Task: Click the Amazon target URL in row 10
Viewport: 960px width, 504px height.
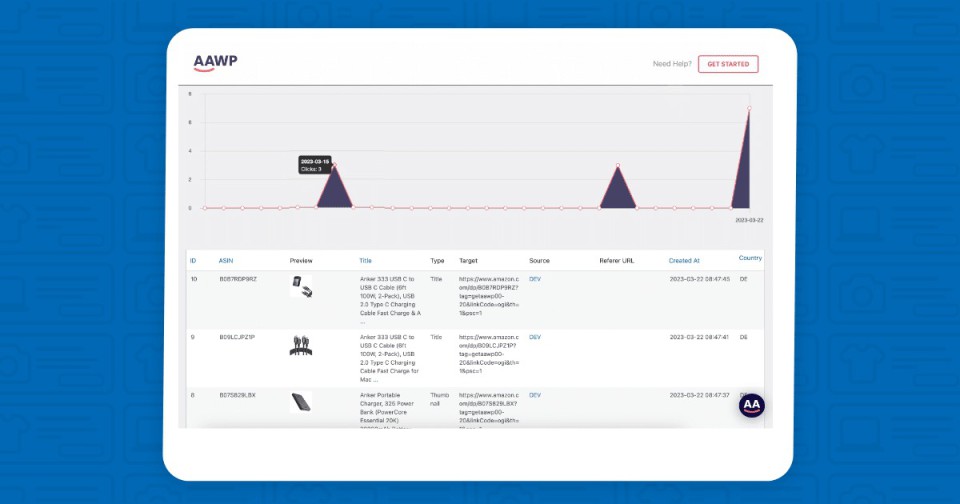Action: click(486, 296)
